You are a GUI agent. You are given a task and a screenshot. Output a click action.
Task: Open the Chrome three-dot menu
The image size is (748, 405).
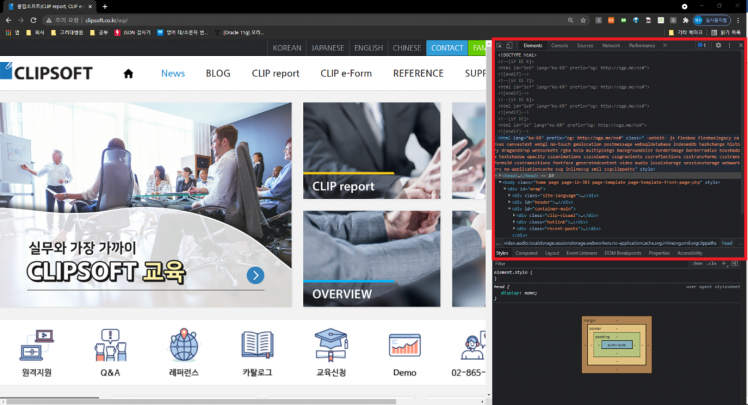pyautogui.click(x=738, y=20)
